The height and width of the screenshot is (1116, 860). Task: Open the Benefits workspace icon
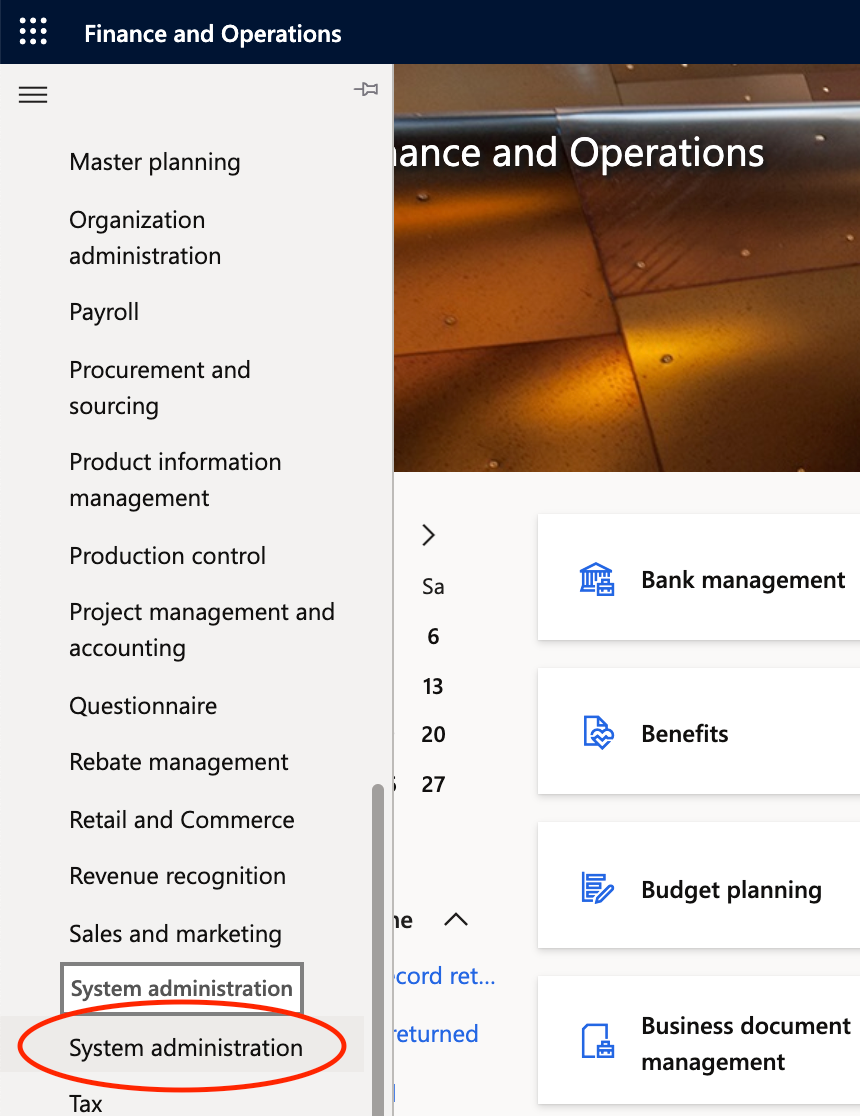coord(597,732)
